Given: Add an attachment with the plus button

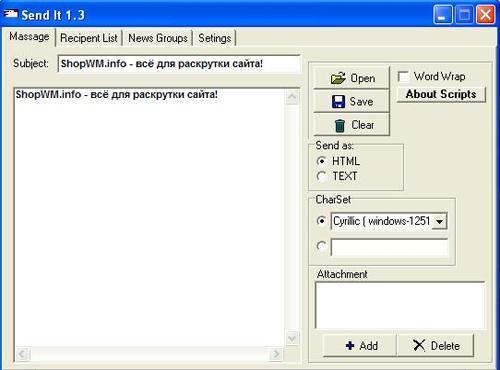Looking at the screenshot, I should click(360, 346).
